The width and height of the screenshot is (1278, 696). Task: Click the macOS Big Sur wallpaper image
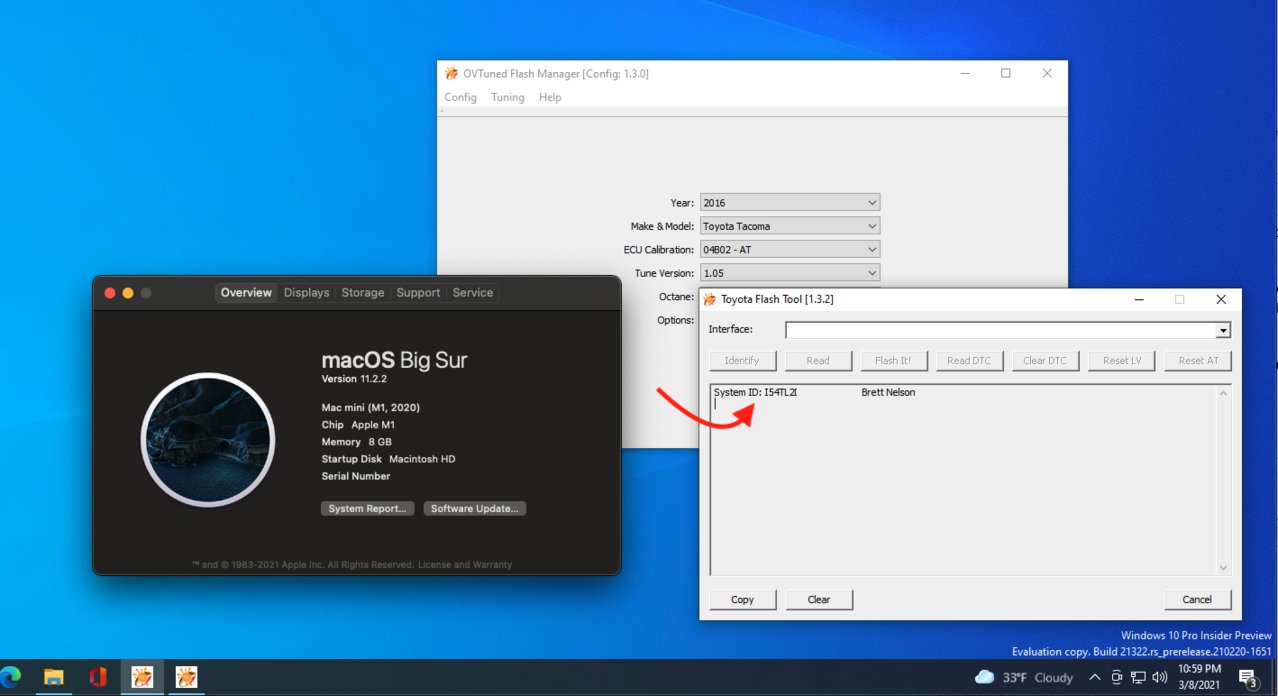coord(208,440)
